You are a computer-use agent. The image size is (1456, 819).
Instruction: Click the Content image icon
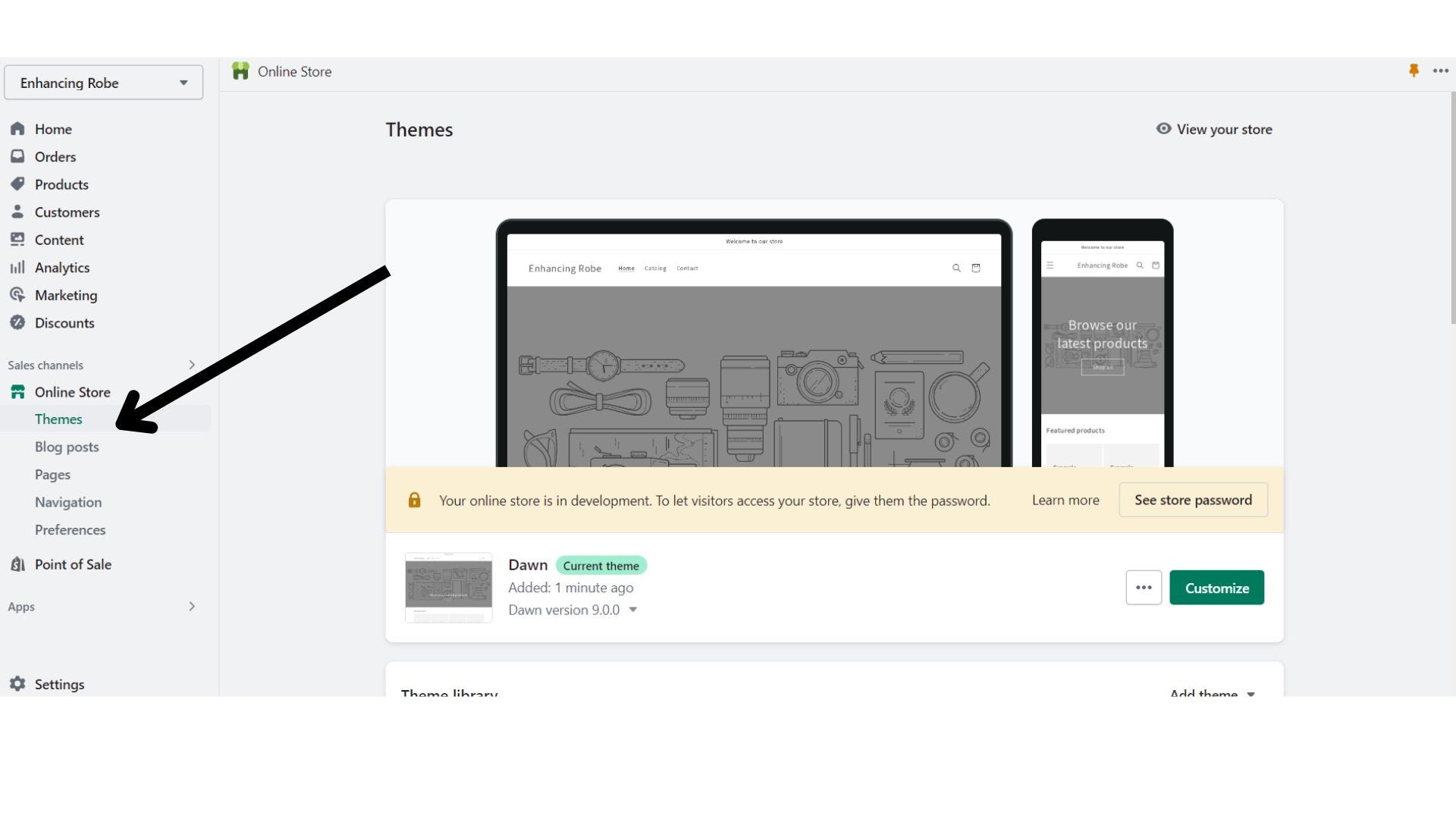click(17, 240)
